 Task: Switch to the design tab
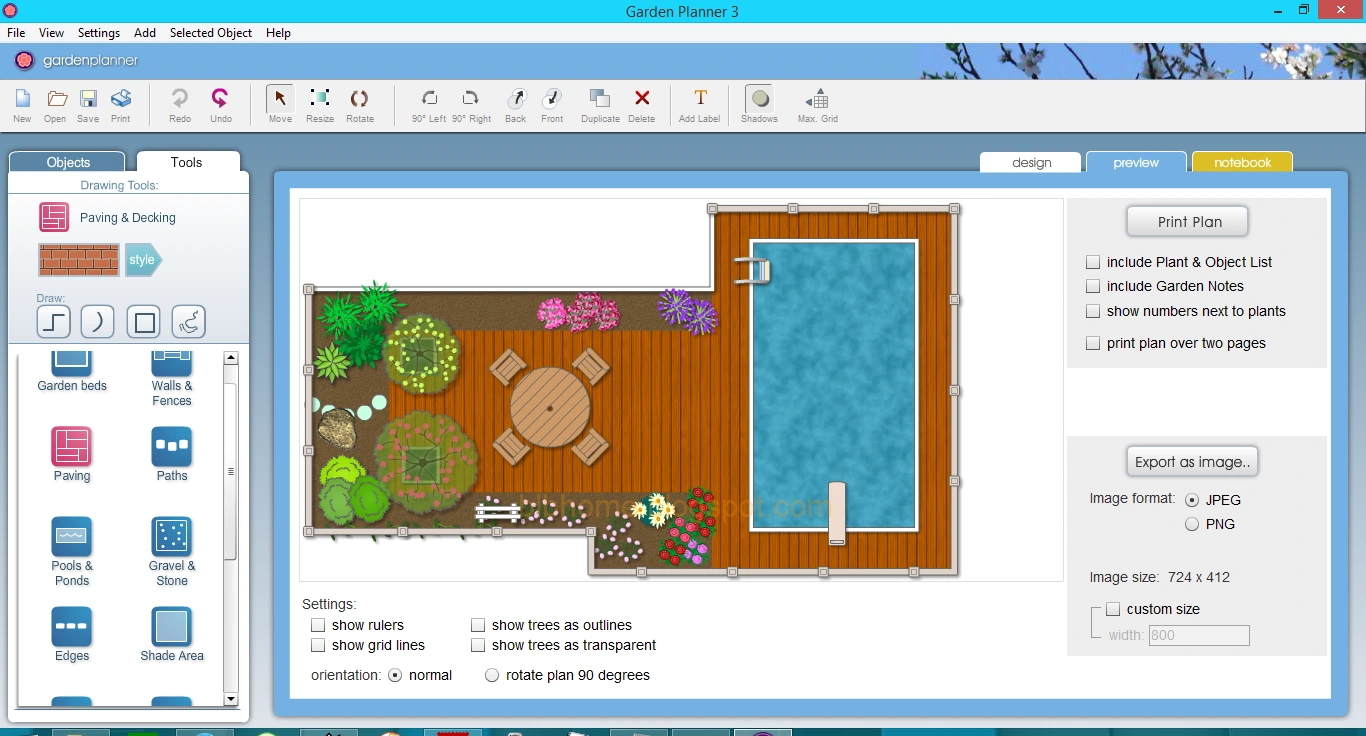pyautogui.click(x=1031, y=162)
